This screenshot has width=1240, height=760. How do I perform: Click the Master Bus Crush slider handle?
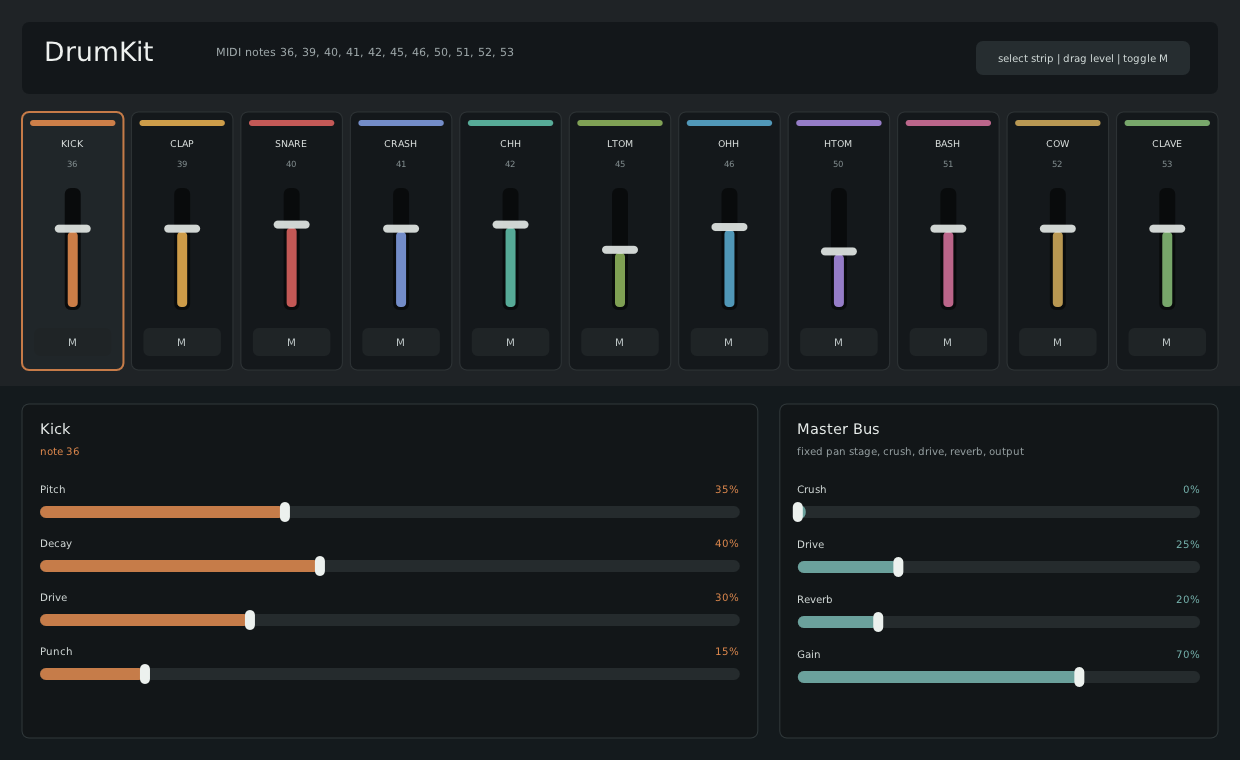coord(798,512)
